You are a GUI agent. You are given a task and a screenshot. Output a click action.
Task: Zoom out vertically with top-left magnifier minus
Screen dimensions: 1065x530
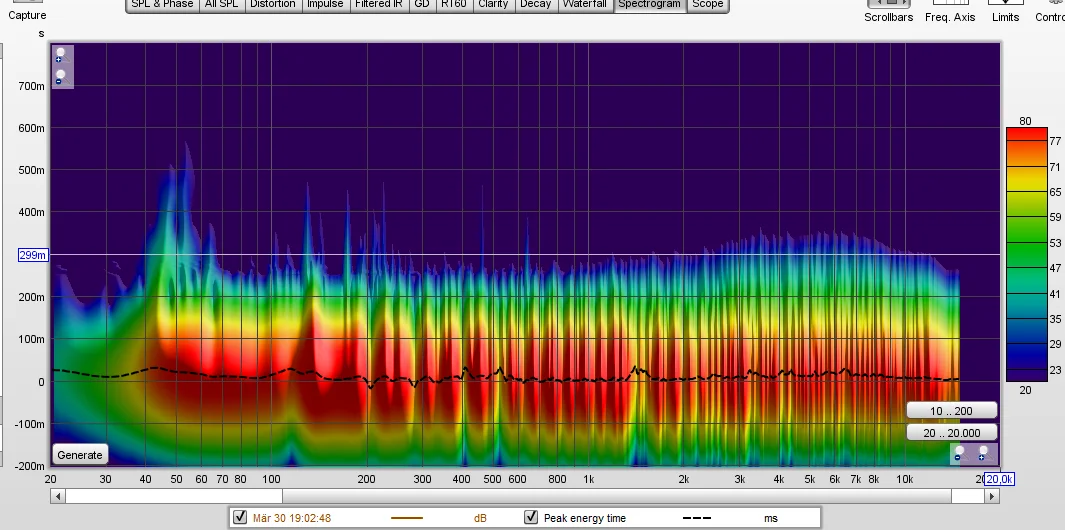point(61,77)
